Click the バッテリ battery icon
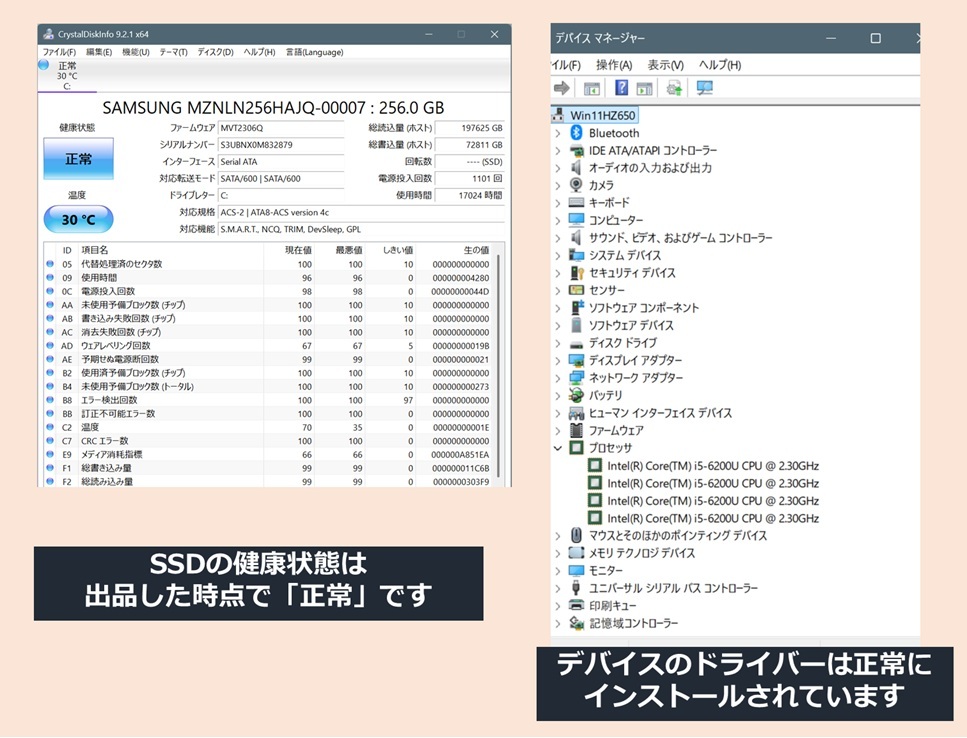The height and width of the screenshot is (738, 967). coord(576,395)
